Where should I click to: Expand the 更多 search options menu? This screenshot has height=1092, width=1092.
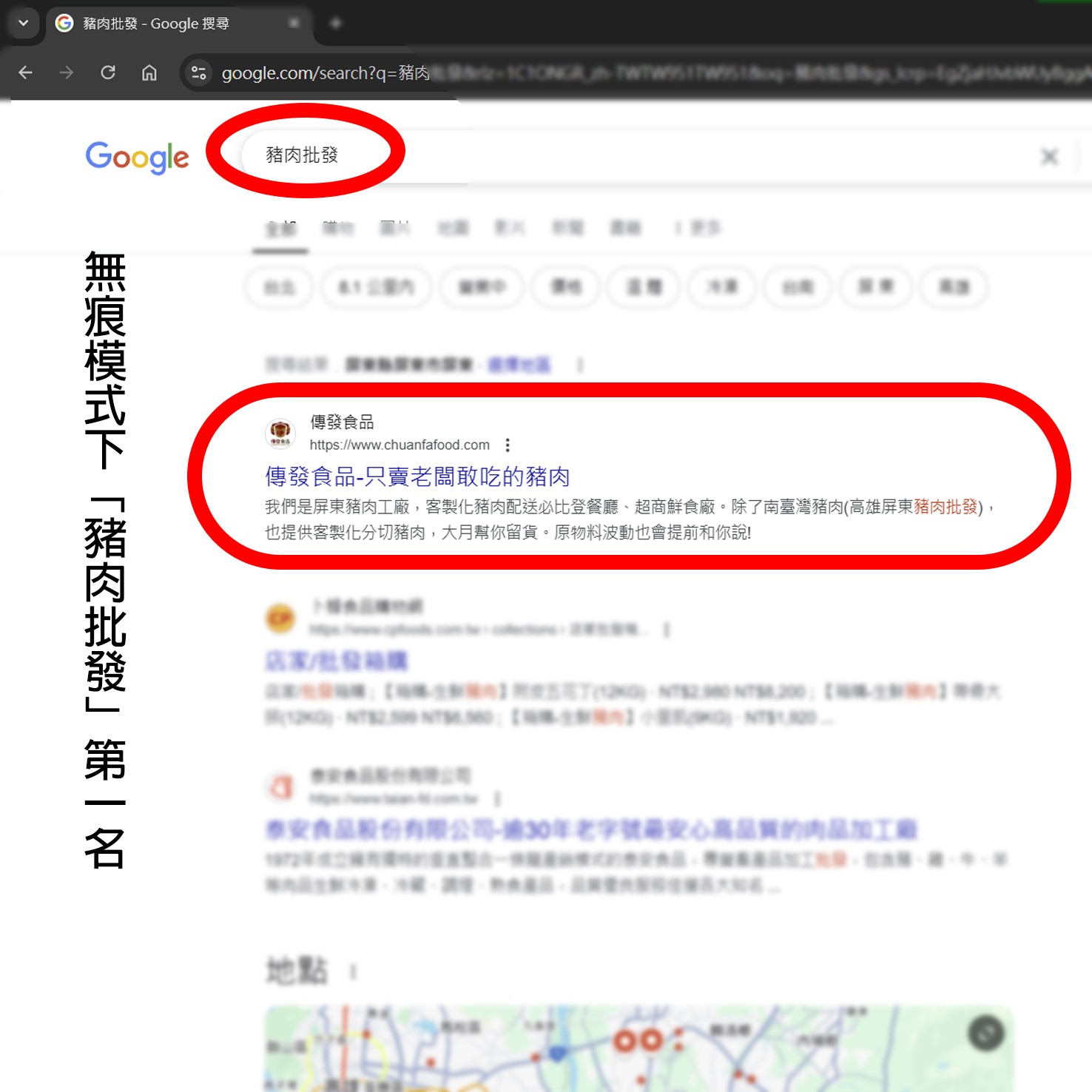click(698, 228)
